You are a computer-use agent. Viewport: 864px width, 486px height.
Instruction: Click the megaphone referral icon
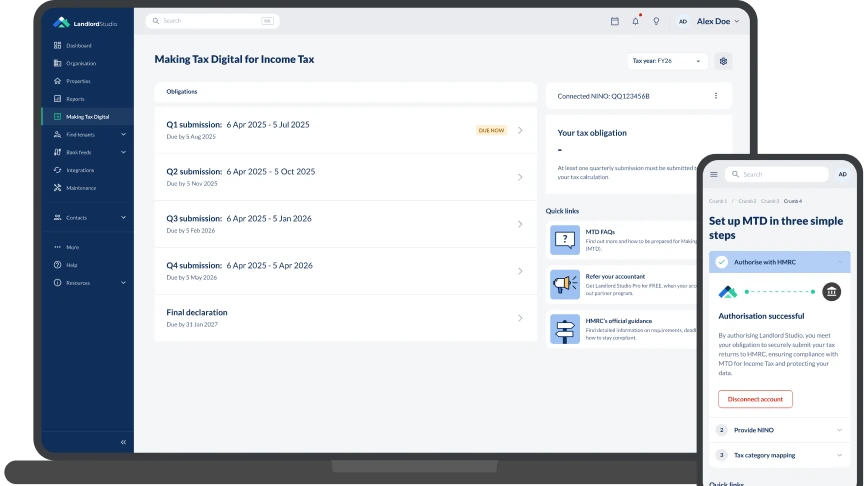[565, 284]
